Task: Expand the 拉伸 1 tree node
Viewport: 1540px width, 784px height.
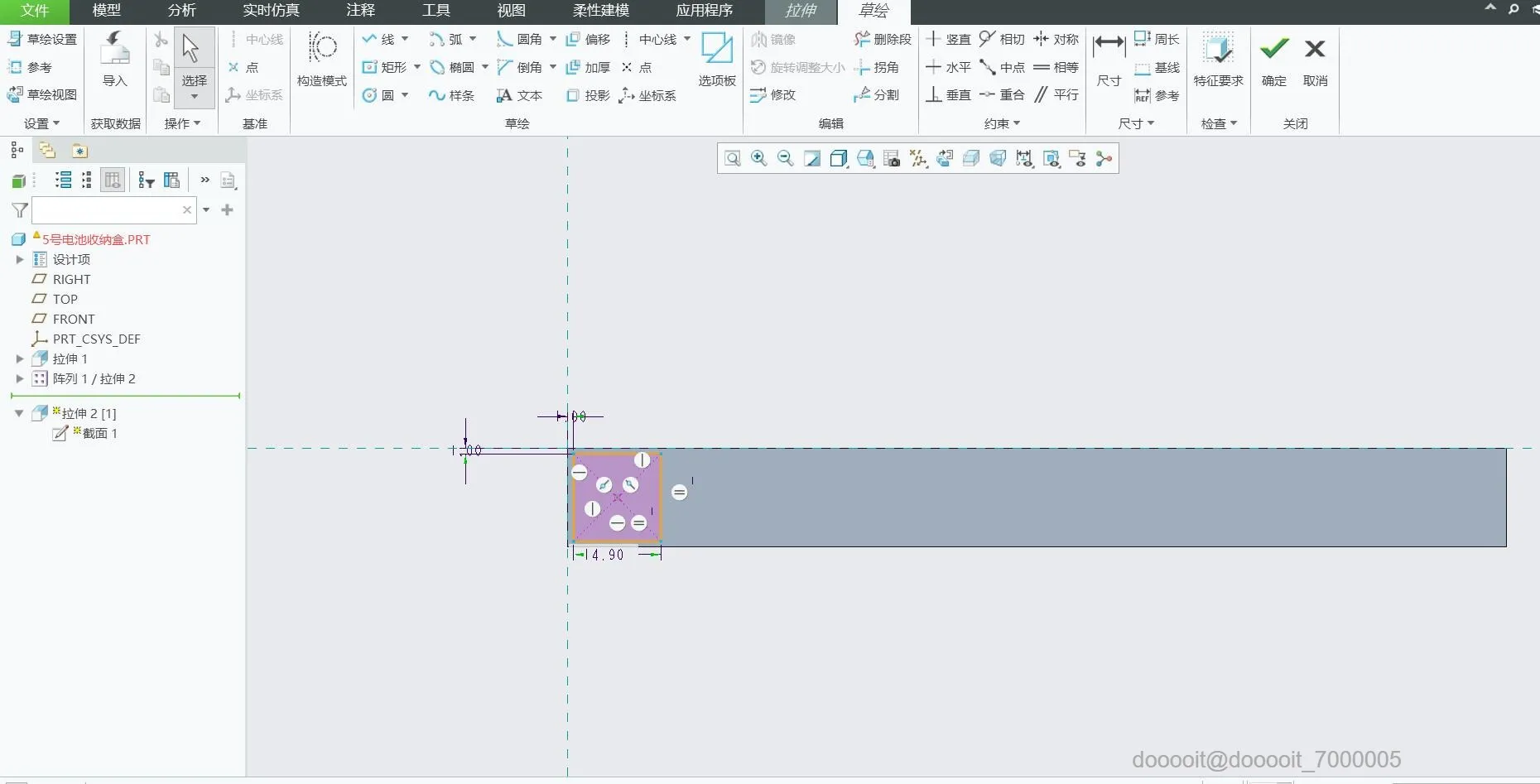Action: coord(20,358)
